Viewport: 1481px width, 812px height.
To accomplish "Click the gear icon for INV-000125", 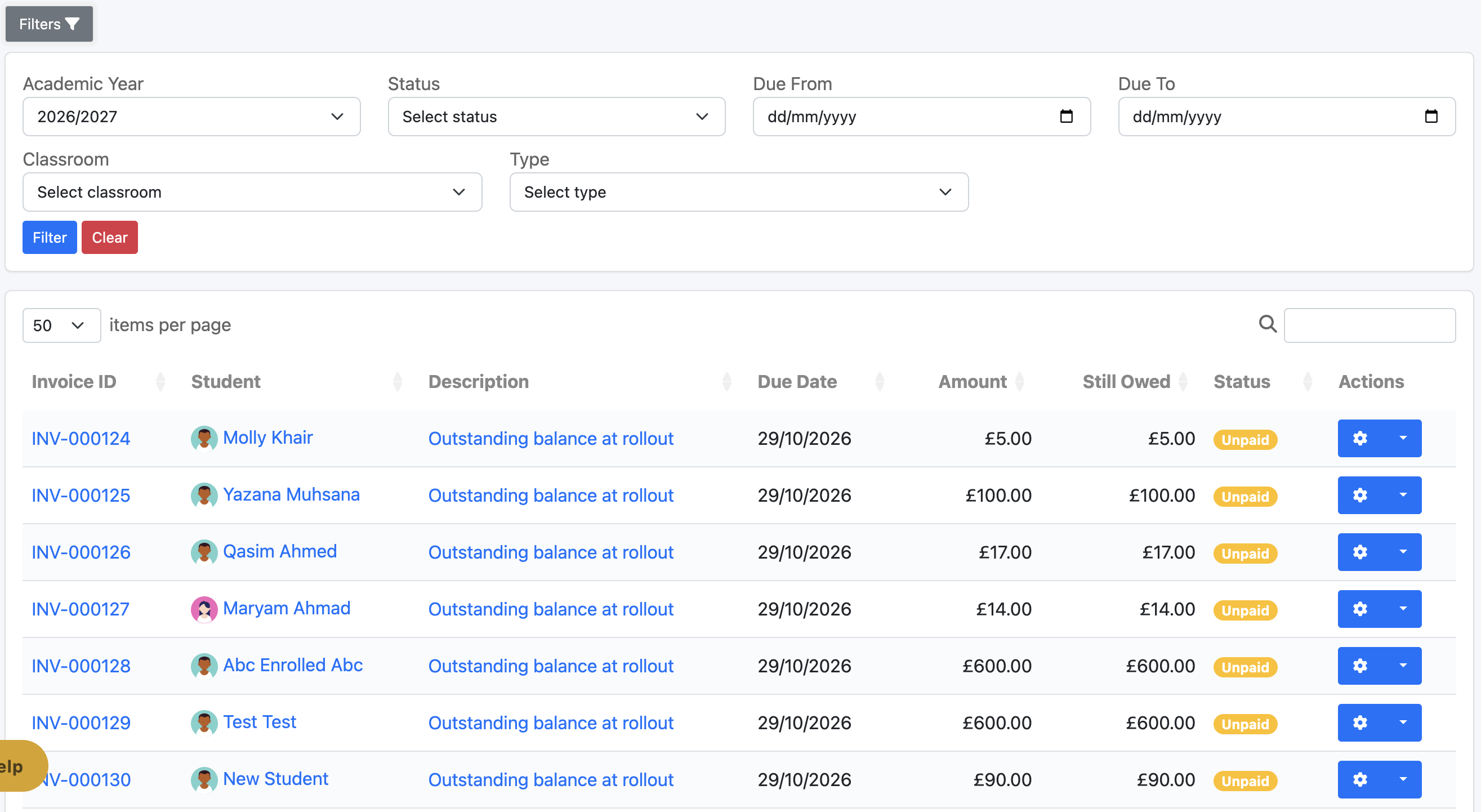I will (x=1360, y=495).
